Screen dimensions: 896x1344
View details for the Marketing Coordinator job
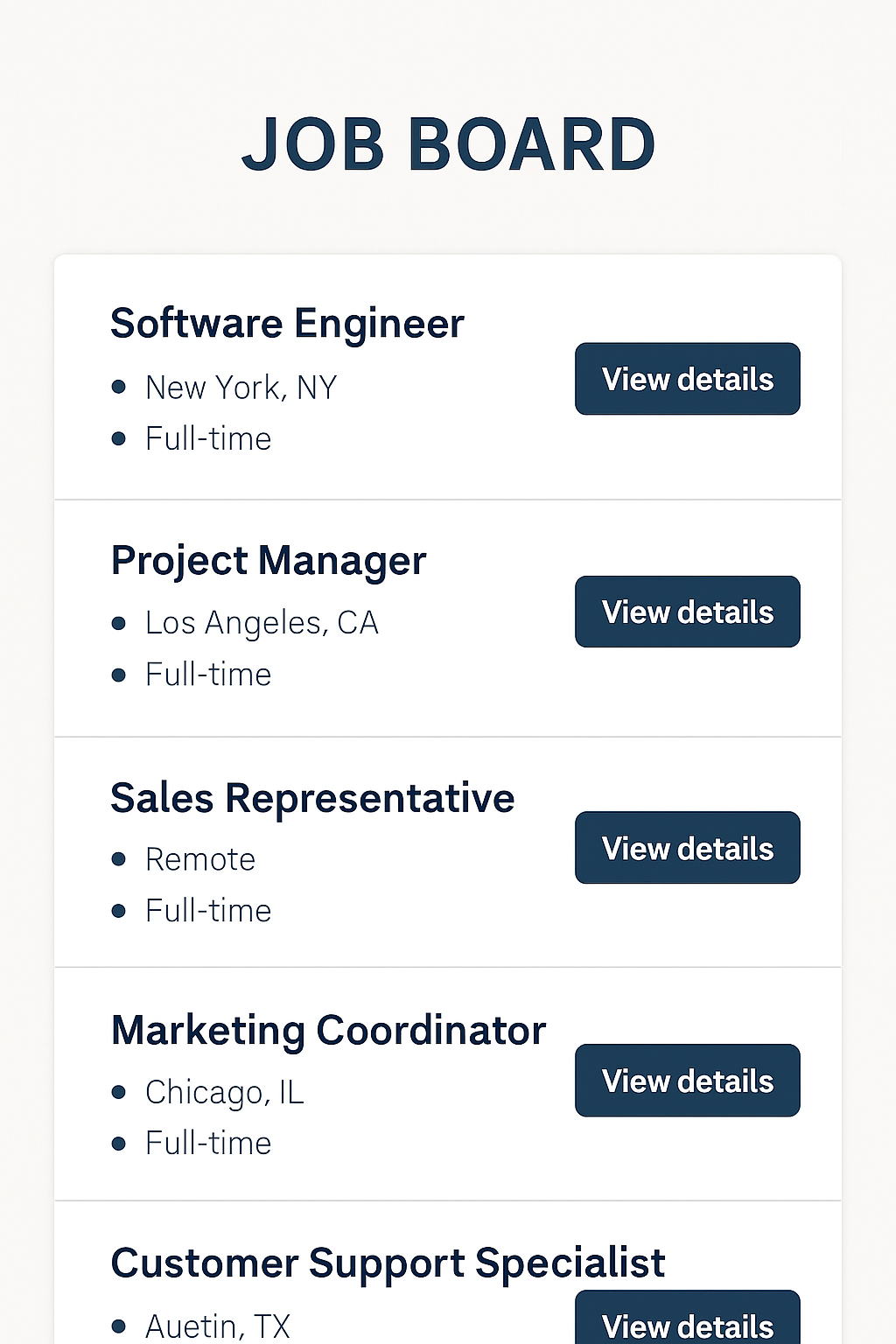point(687,1081)
